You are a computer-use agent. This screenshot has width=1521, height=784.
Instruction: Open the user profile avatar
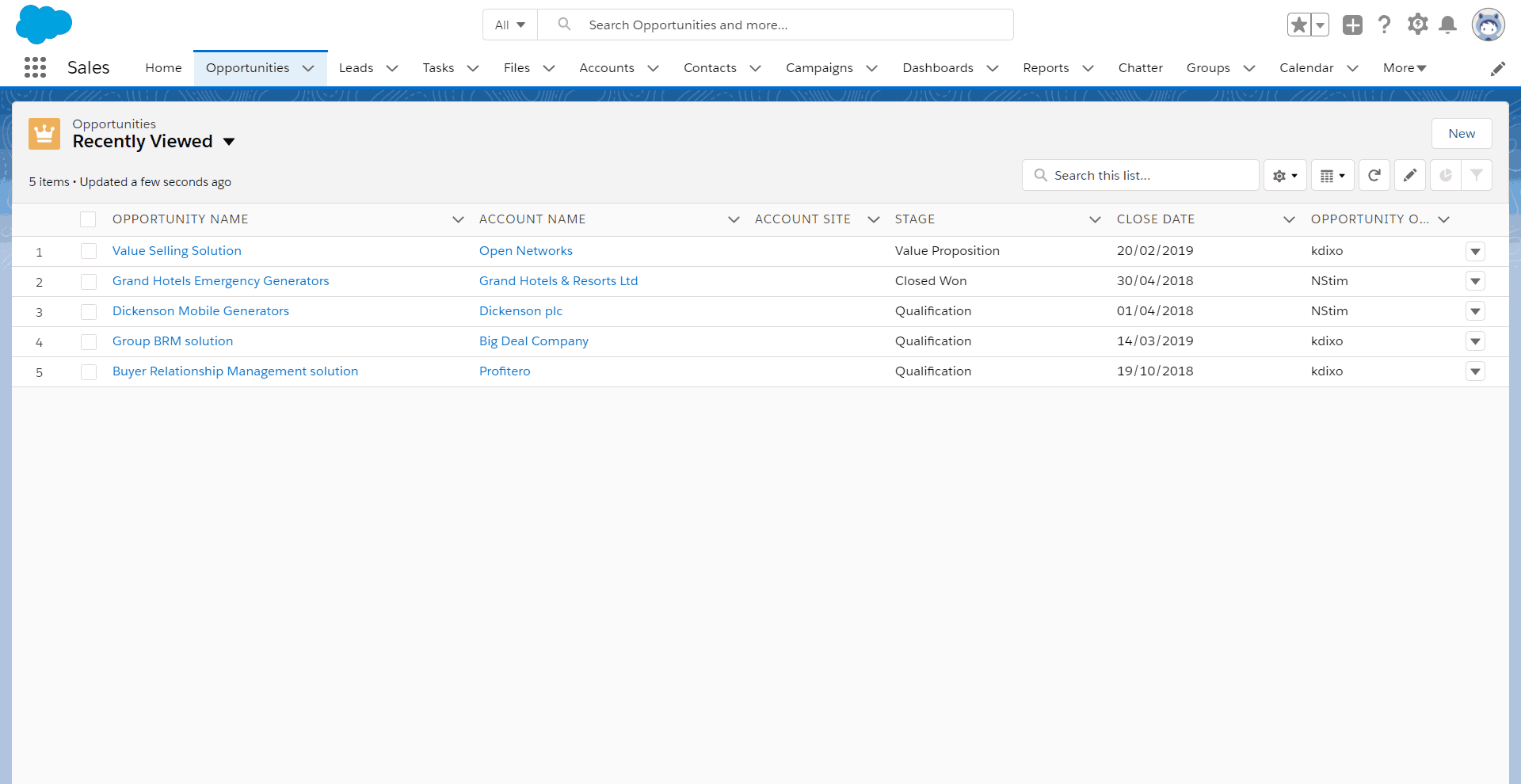1488,25
